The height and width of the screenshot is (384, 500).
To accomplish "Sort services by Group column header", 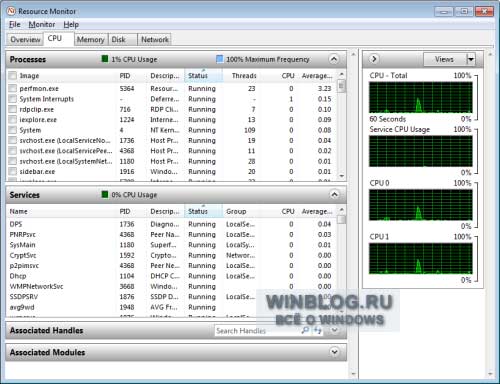I will coord(236,211).
